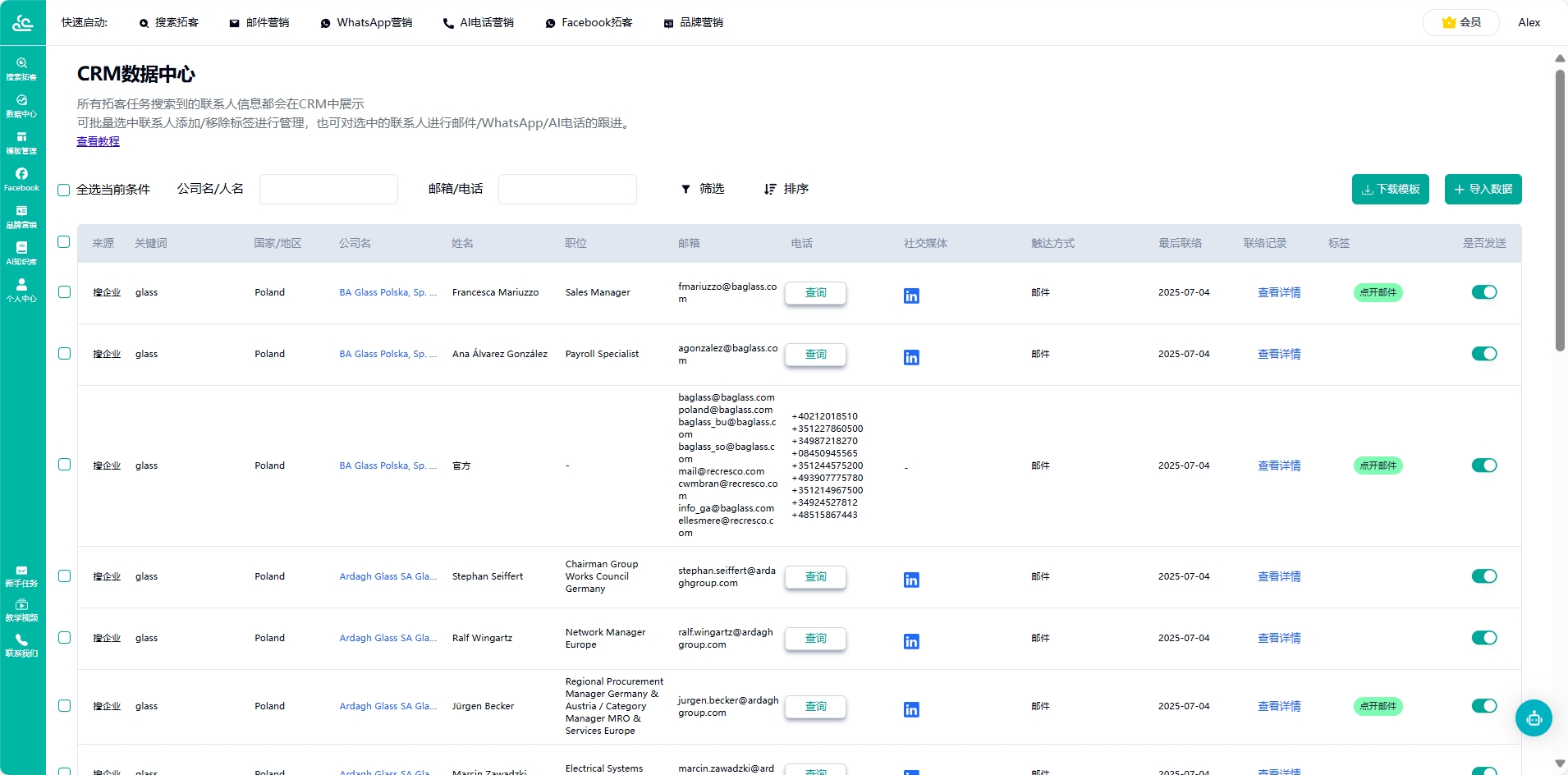This screenshot has height=775, width=1568.
Task: Toggle send switch for Francesca Mariuzzo
Action: (1484, 292)
